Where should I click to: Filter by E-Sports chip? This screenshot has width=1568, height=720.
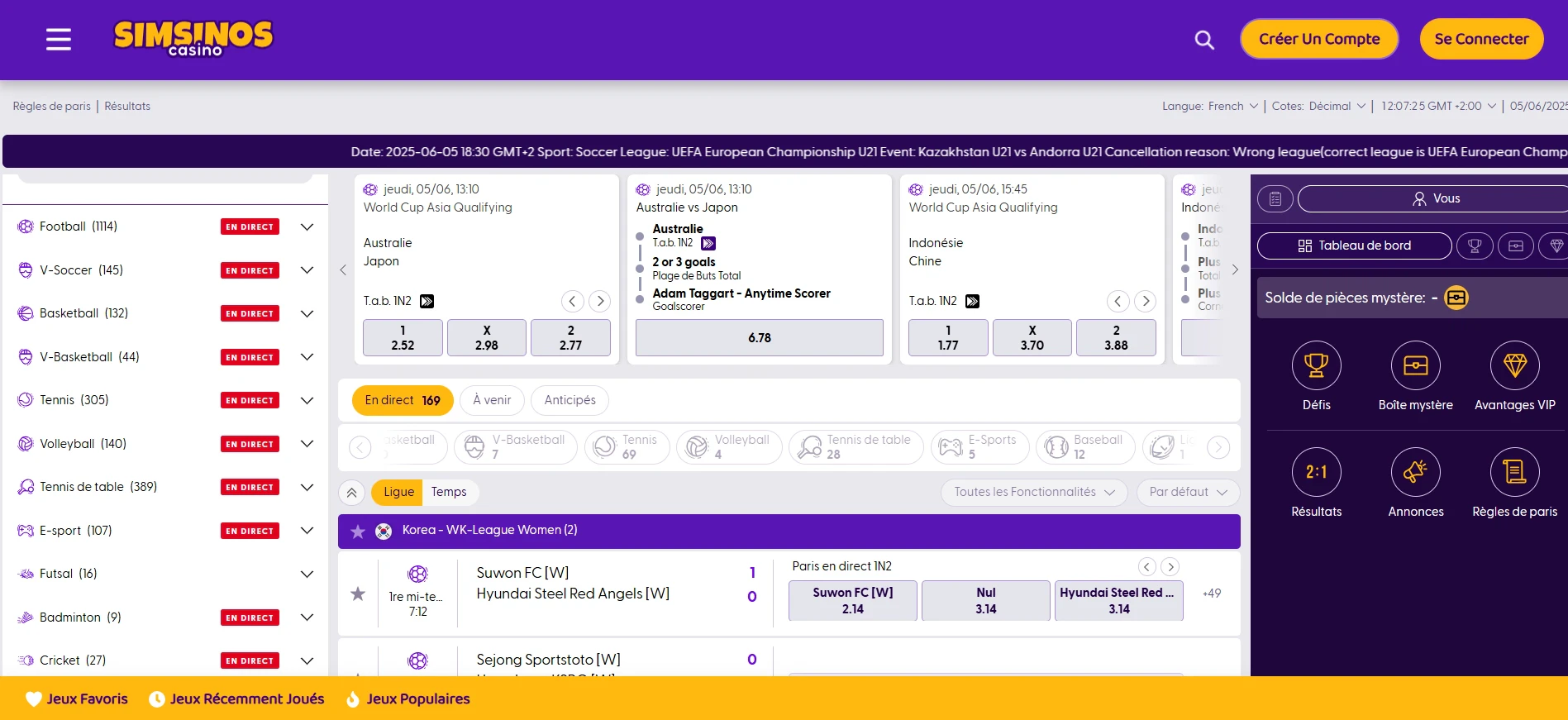pos(979,447)
